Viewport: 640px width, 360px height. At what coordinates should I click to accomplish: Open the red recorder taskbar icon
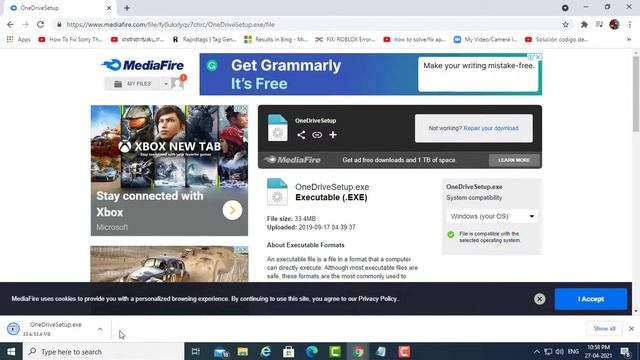[x=404, y=351]
